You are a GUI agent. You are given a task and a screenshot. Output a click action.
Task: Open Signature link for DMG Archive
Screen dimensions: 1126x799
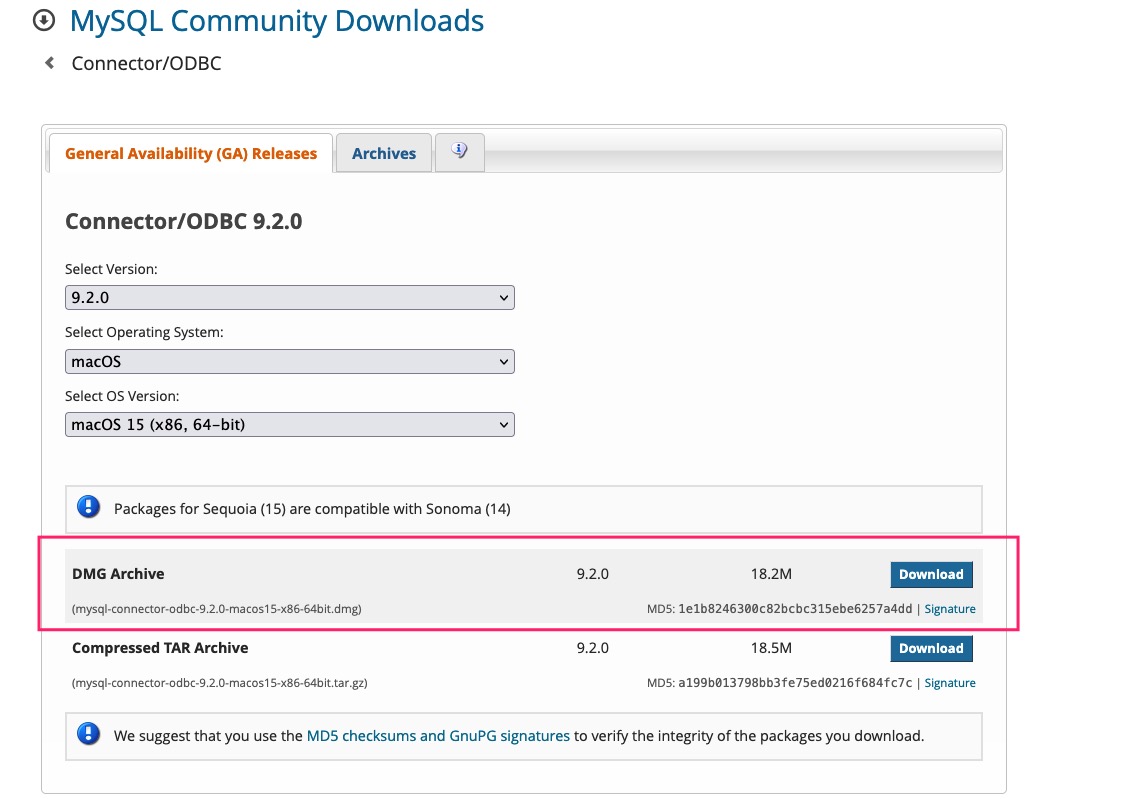pos(949,609)
